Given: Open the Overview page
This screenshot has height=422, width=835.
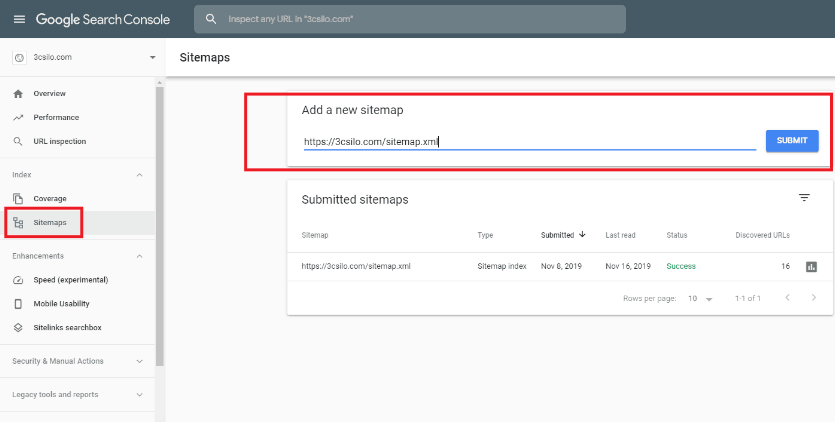Looking at the screenshot, I should click(x=49, y=93).
